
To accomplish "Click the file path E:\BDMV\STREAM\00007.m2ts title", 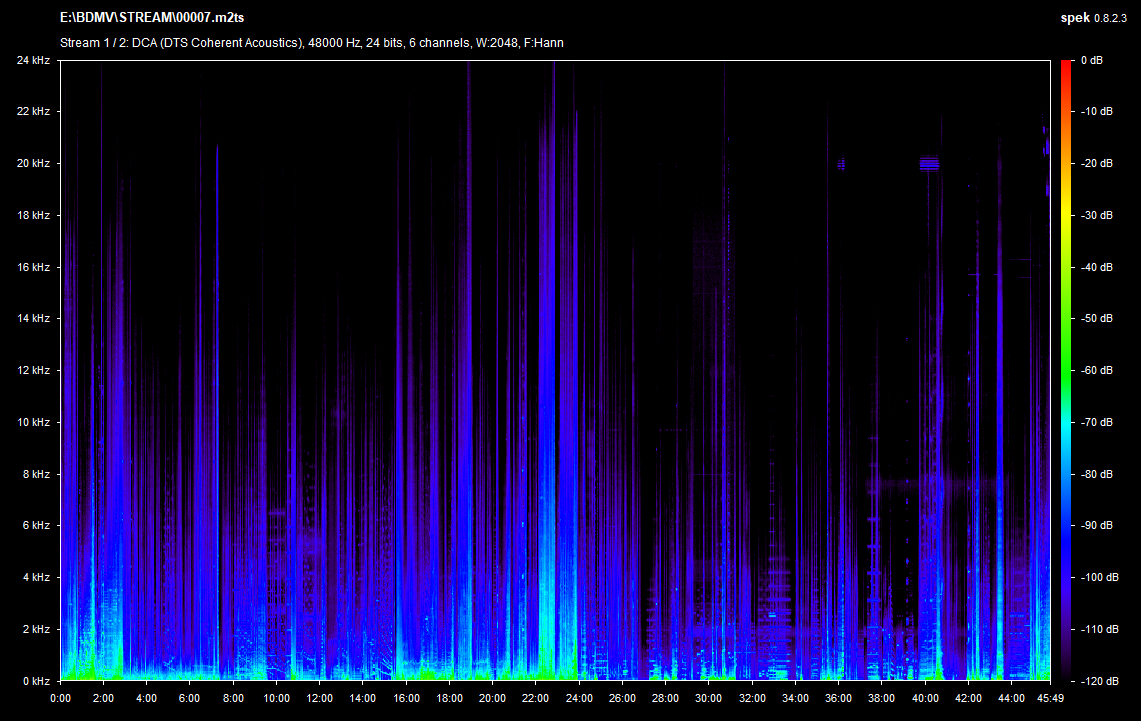I will [152, 18].
